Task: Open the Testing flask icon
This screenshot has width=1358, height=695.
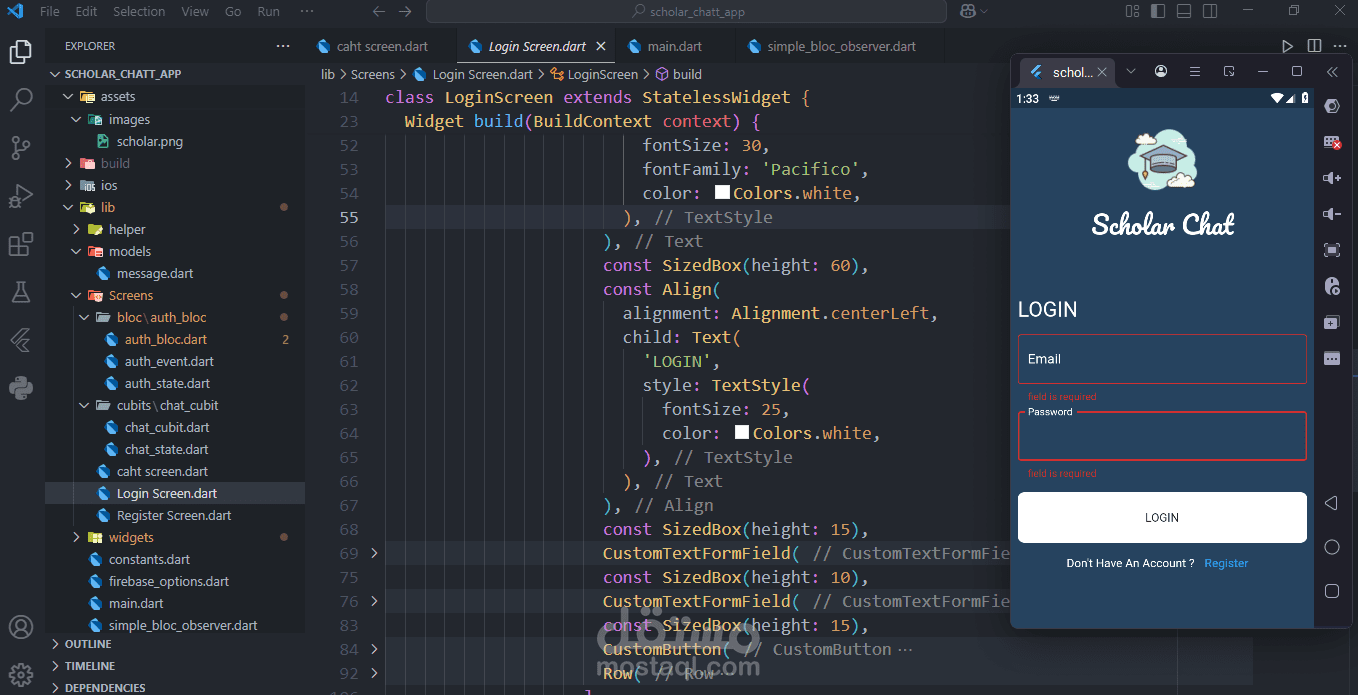Action: click(x=21, y=292)
